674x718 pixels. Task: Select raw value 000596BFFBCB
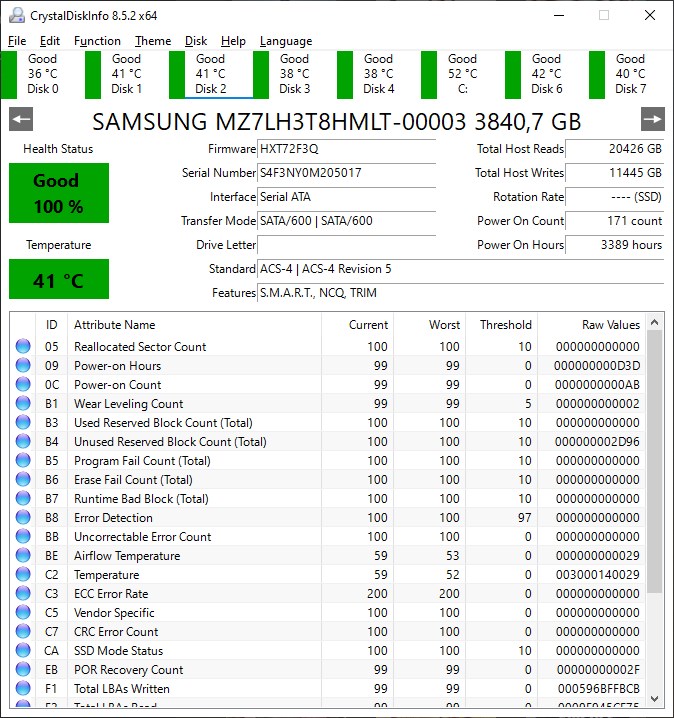coord(598,689)
